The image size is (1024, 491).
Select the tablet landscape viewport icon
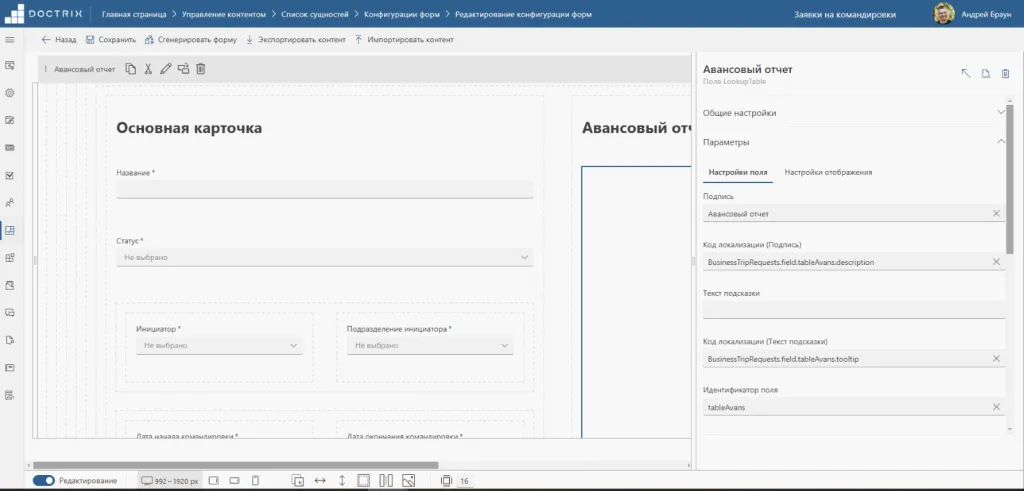click(x=213, y=481)
